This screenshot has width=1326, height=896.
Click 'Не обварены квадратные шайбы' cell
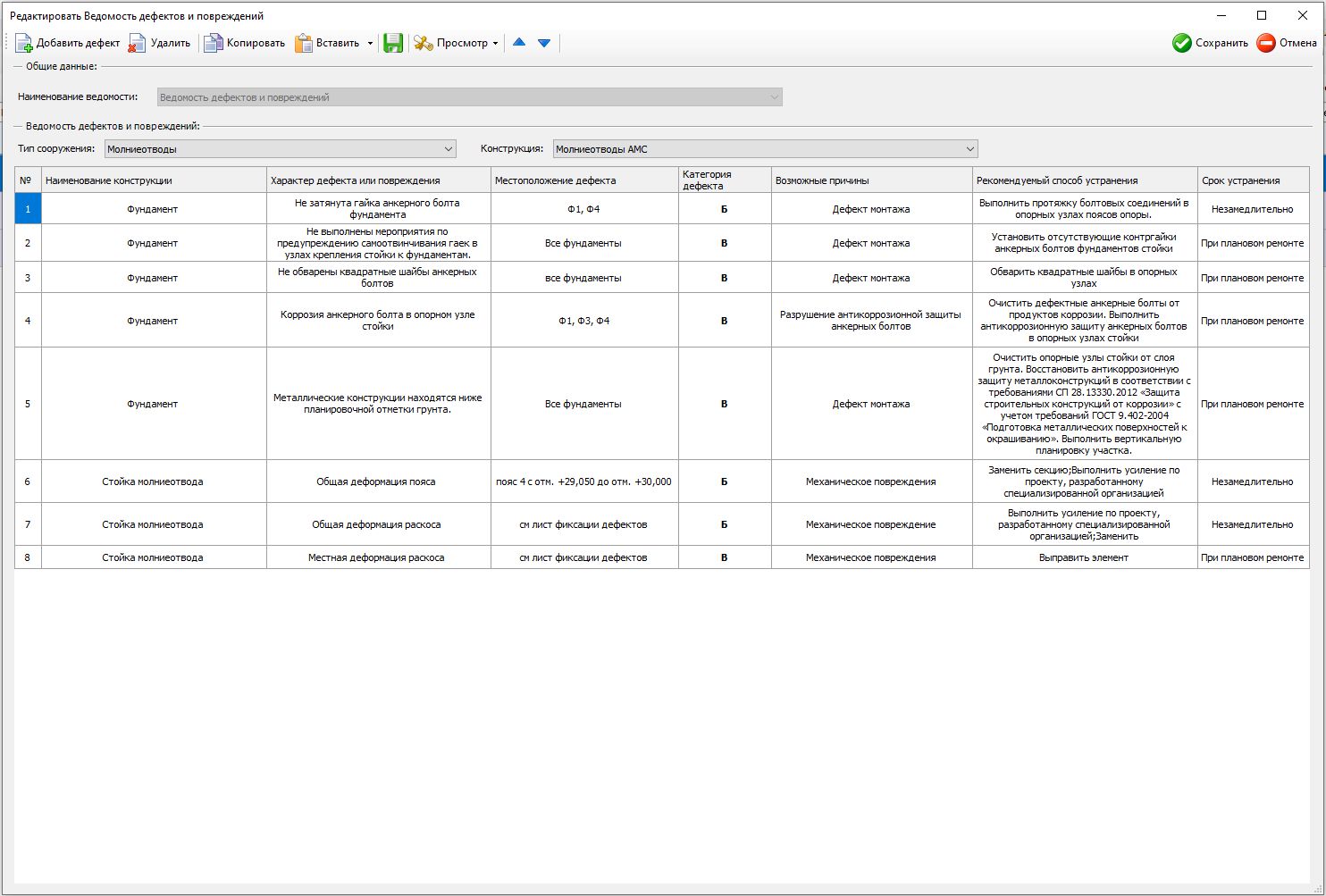coord(379,278)
